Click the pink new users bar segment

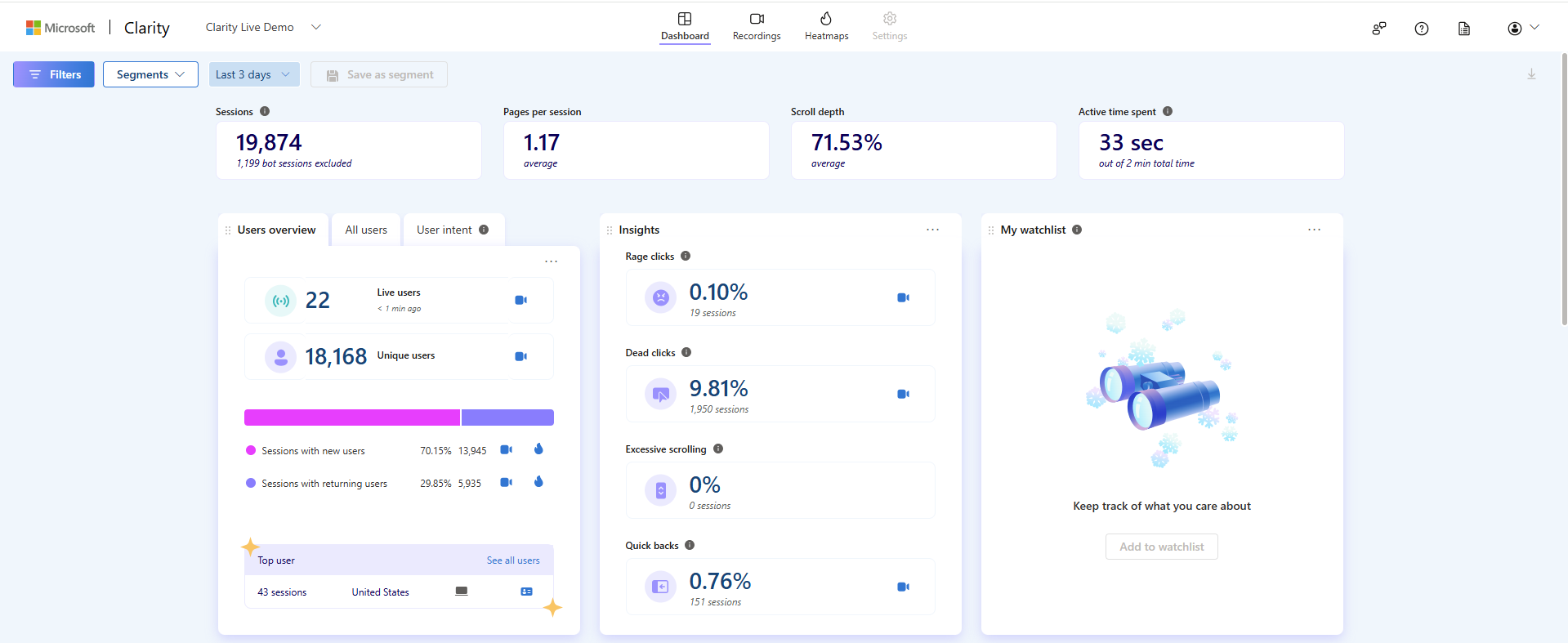click(x=351, y=418)
